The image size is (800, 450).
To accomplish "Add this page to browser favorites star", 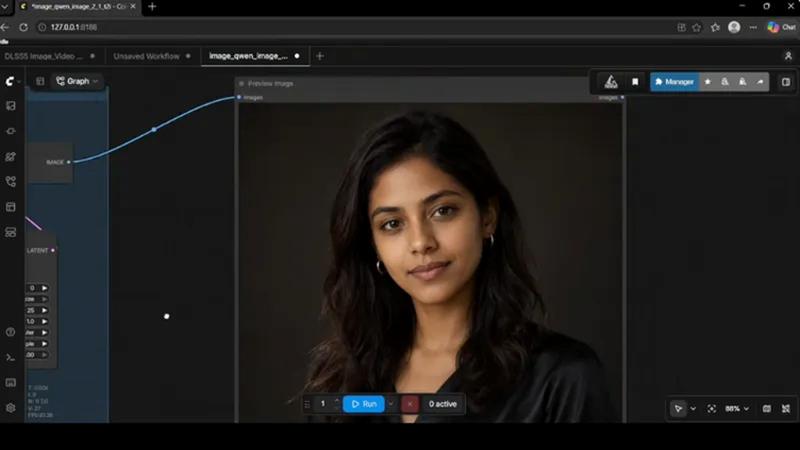I will click(x=696, y=28).
